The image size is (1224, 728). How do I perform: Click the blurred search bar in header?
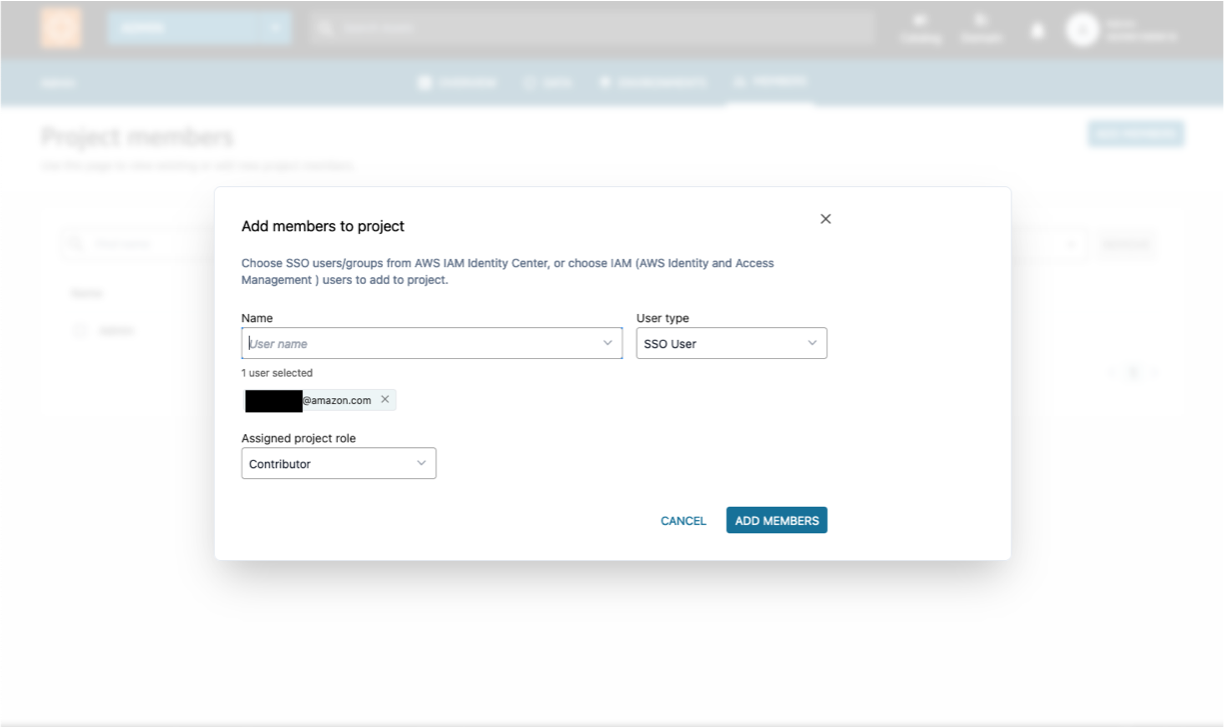click(592, 29)
